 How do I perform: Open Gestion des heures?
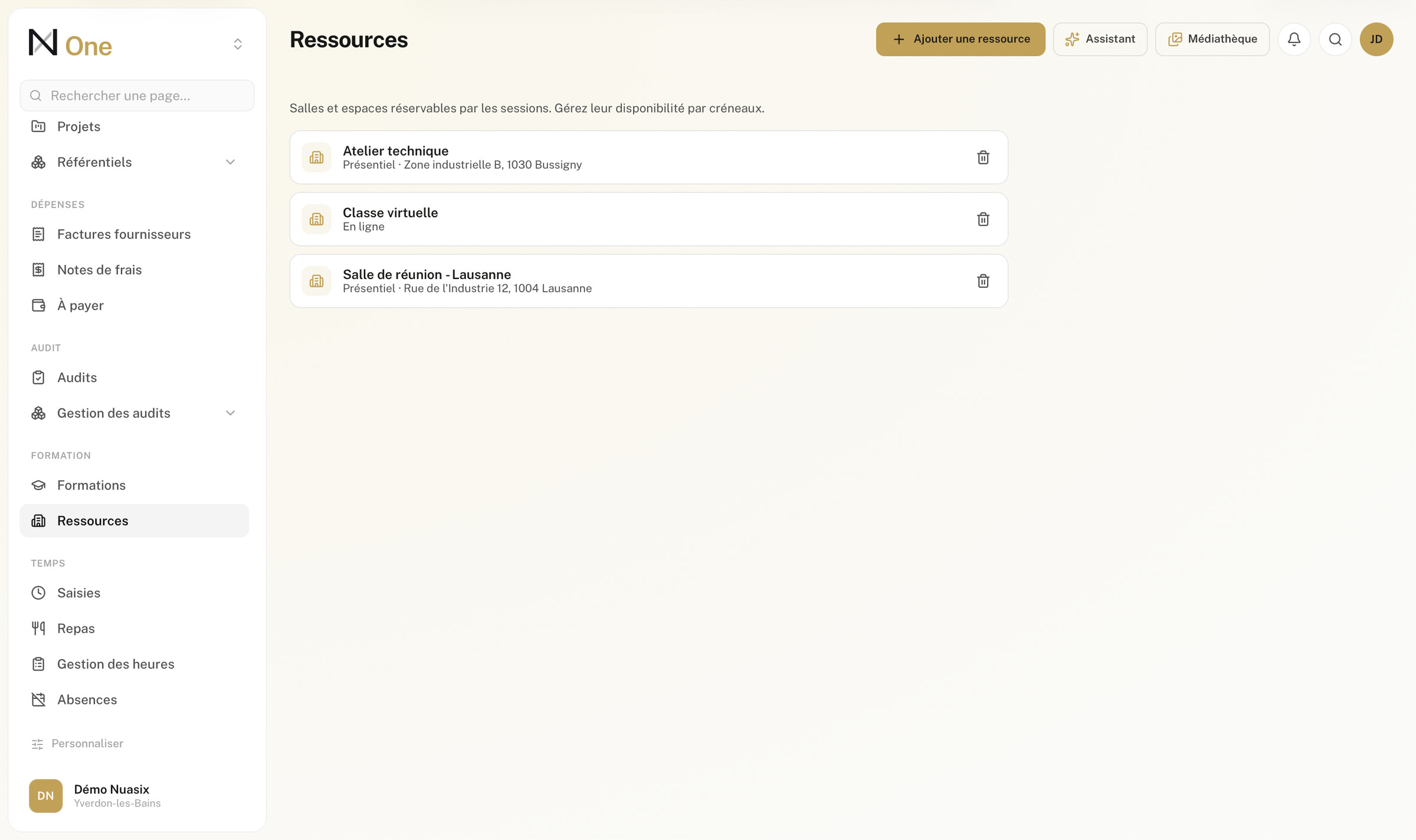click(x=135, y=664)
